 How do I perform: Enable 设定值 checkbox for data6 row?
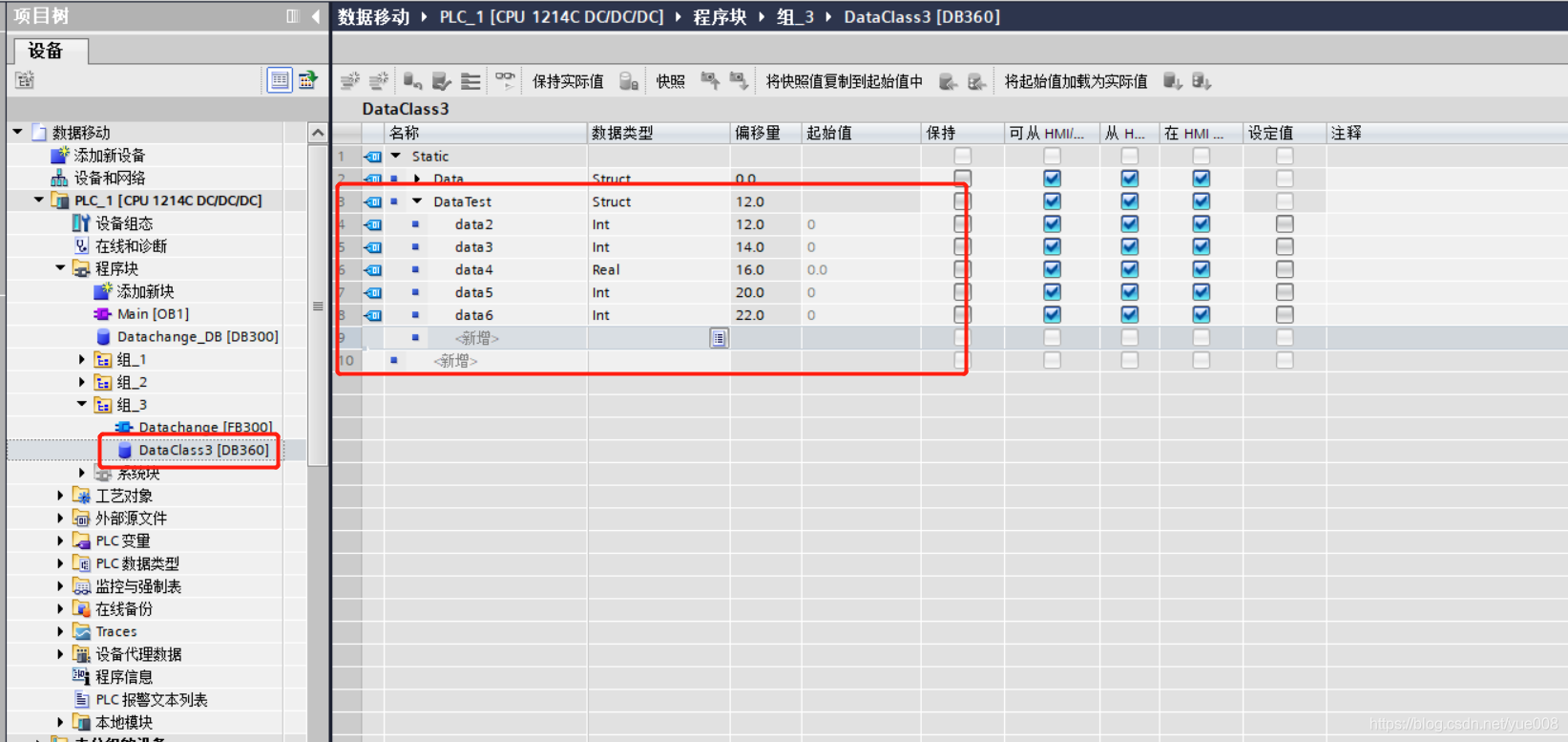pyautogui.click(x=1285, y=314)
